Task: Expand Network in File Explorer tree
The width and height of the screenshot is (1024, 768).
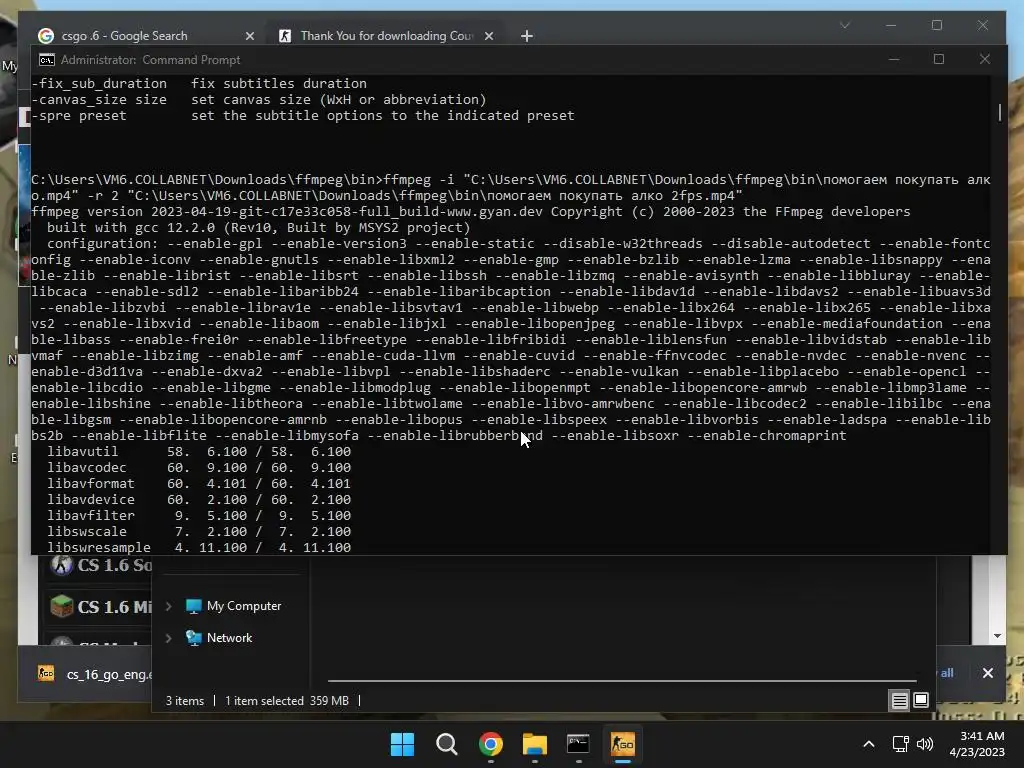Action: pos(168,638)
